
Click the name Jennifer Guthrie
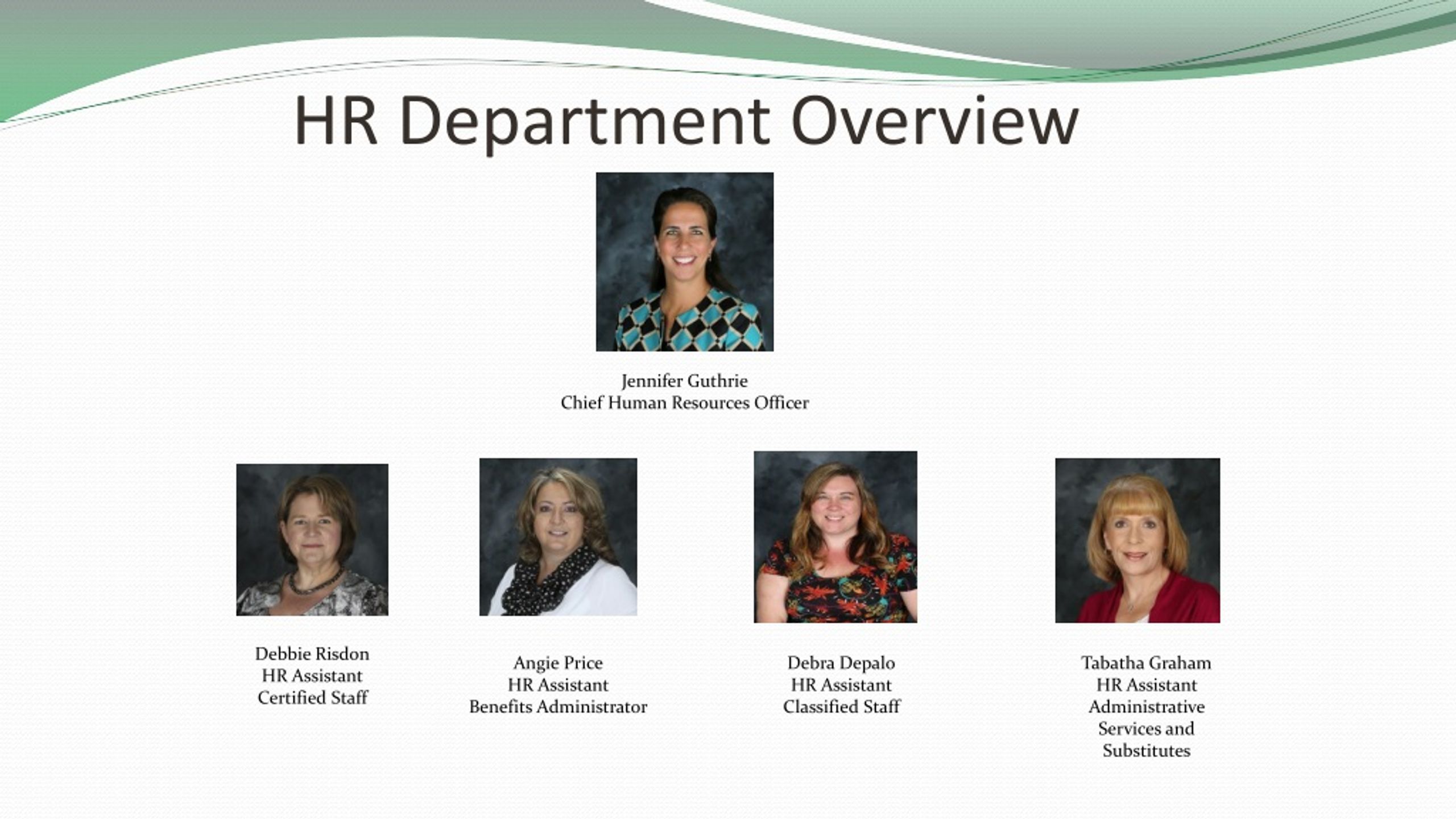pos(685,381)
